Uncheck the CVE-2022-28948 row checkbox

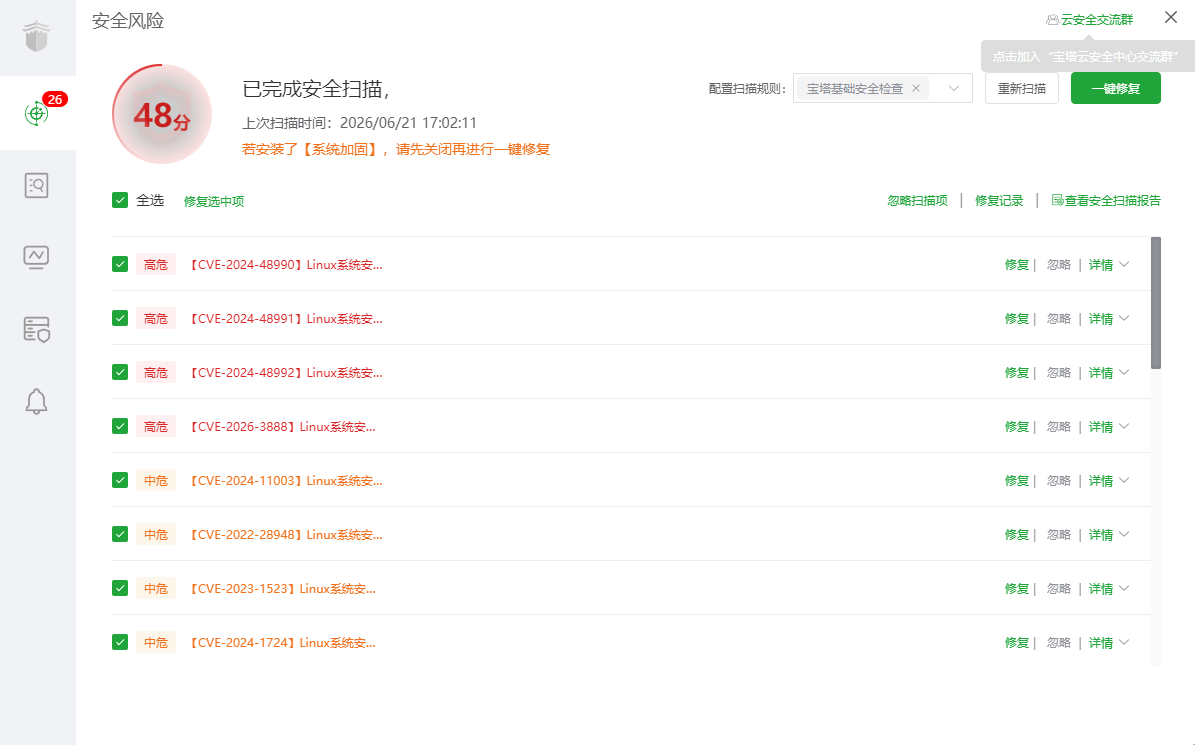coord(120,535)
